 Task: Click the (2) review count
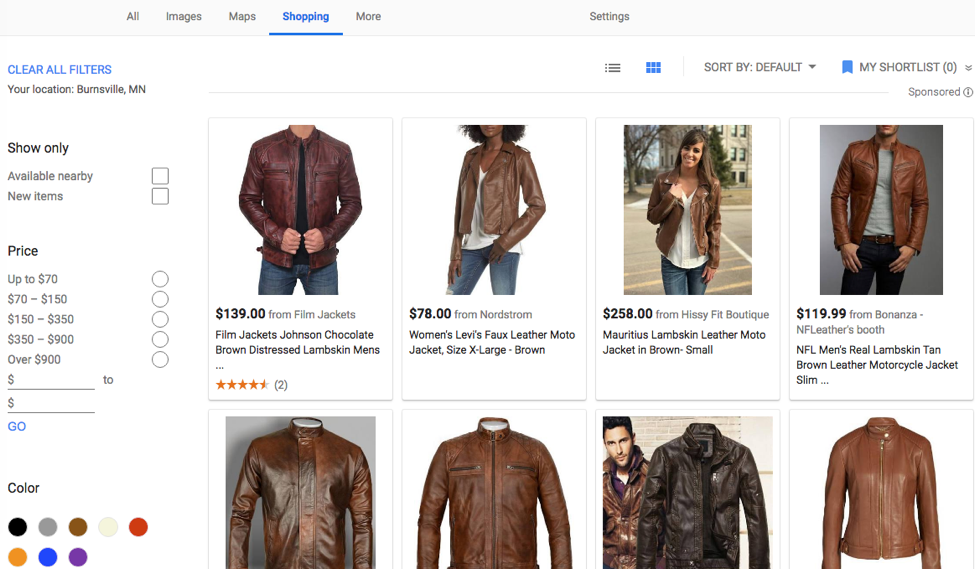click(281, 385)
